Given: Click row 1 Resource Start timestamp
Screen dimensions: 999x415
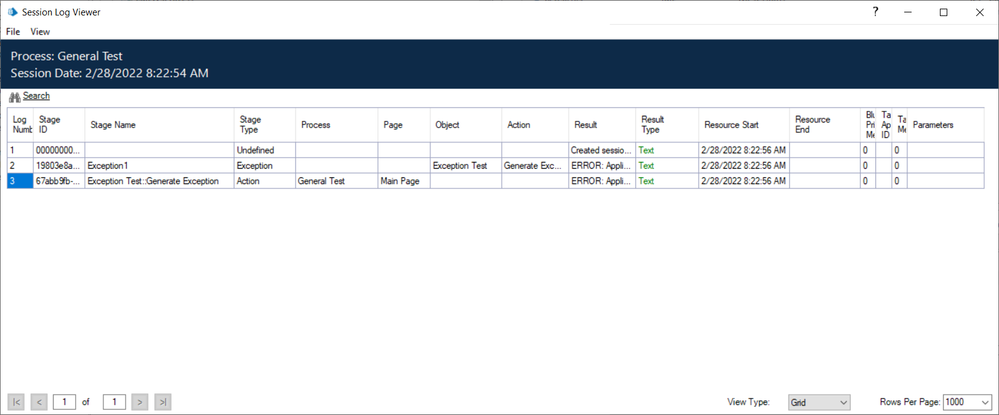Looking at the screenshot, I should point(744,150).
